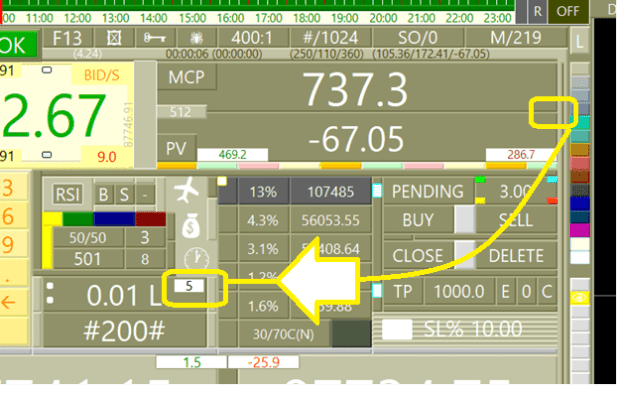Image resolution: width=625 pixels, height=399 pixels.
Task: Toggle the OFF switch at top right
Action: coord(568,11)
